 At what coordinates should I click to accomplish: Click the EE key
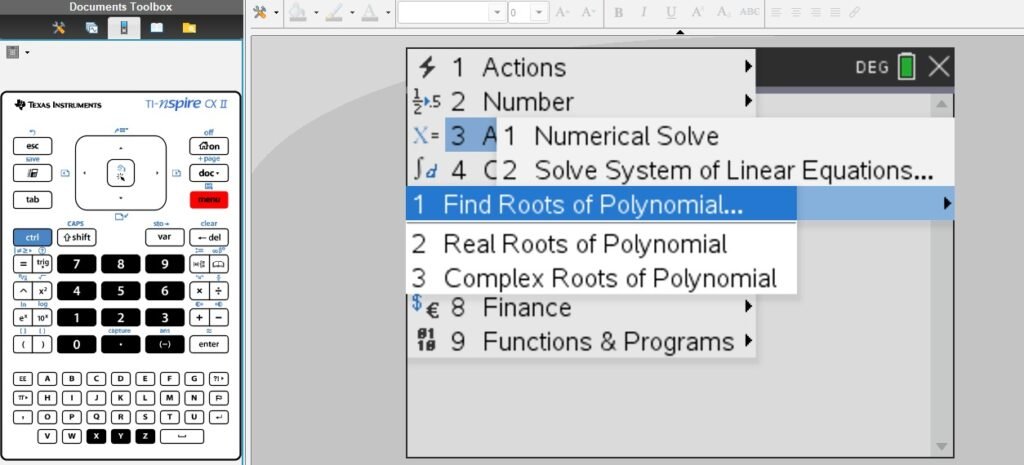pyautogui.click(x=23, y=378)
